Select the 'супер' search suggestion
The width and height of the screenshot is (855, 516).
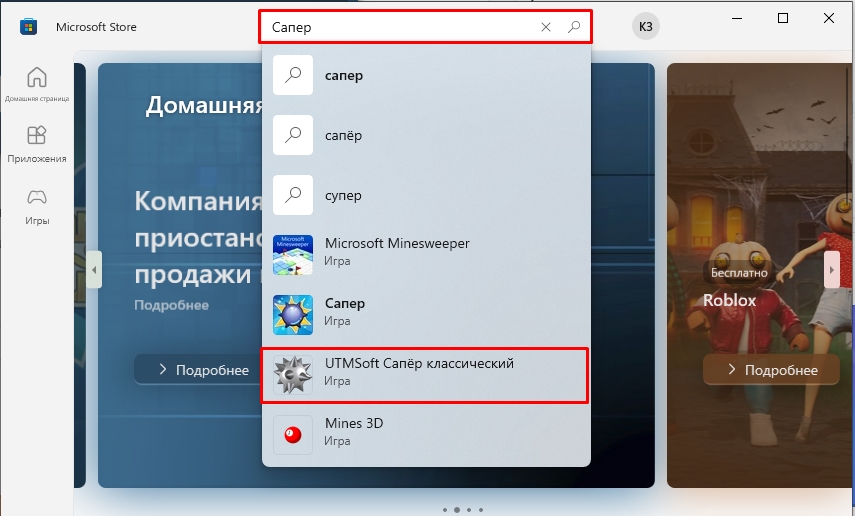[426, 195]
